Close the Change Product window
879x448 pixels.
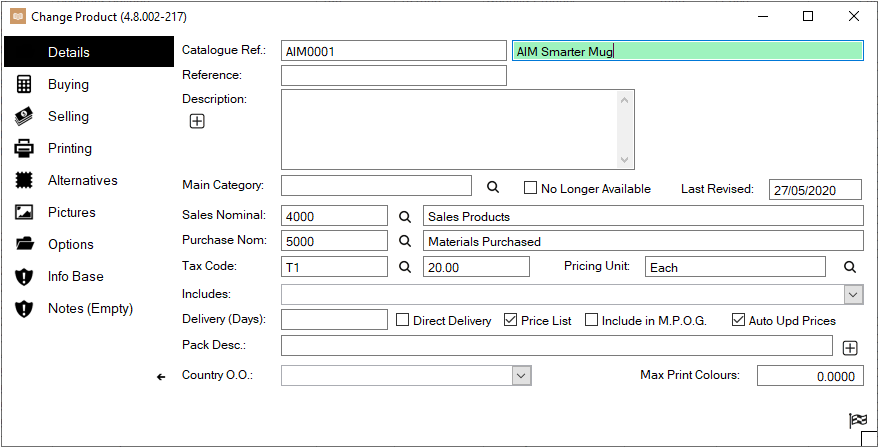click(853, 16)
